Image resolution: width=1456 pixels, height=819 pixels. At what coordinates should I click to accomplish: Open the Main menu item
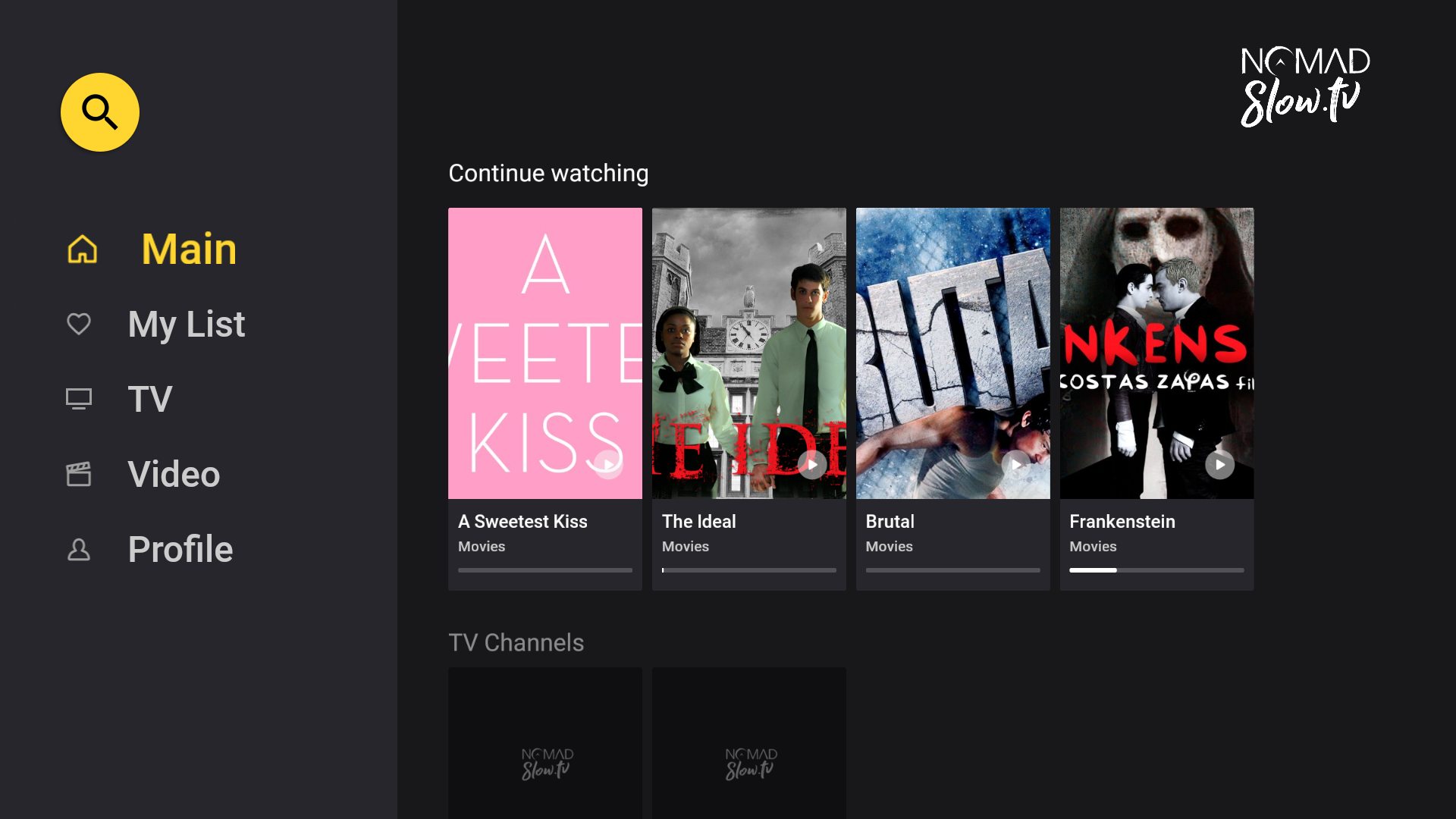pos(189,249)
